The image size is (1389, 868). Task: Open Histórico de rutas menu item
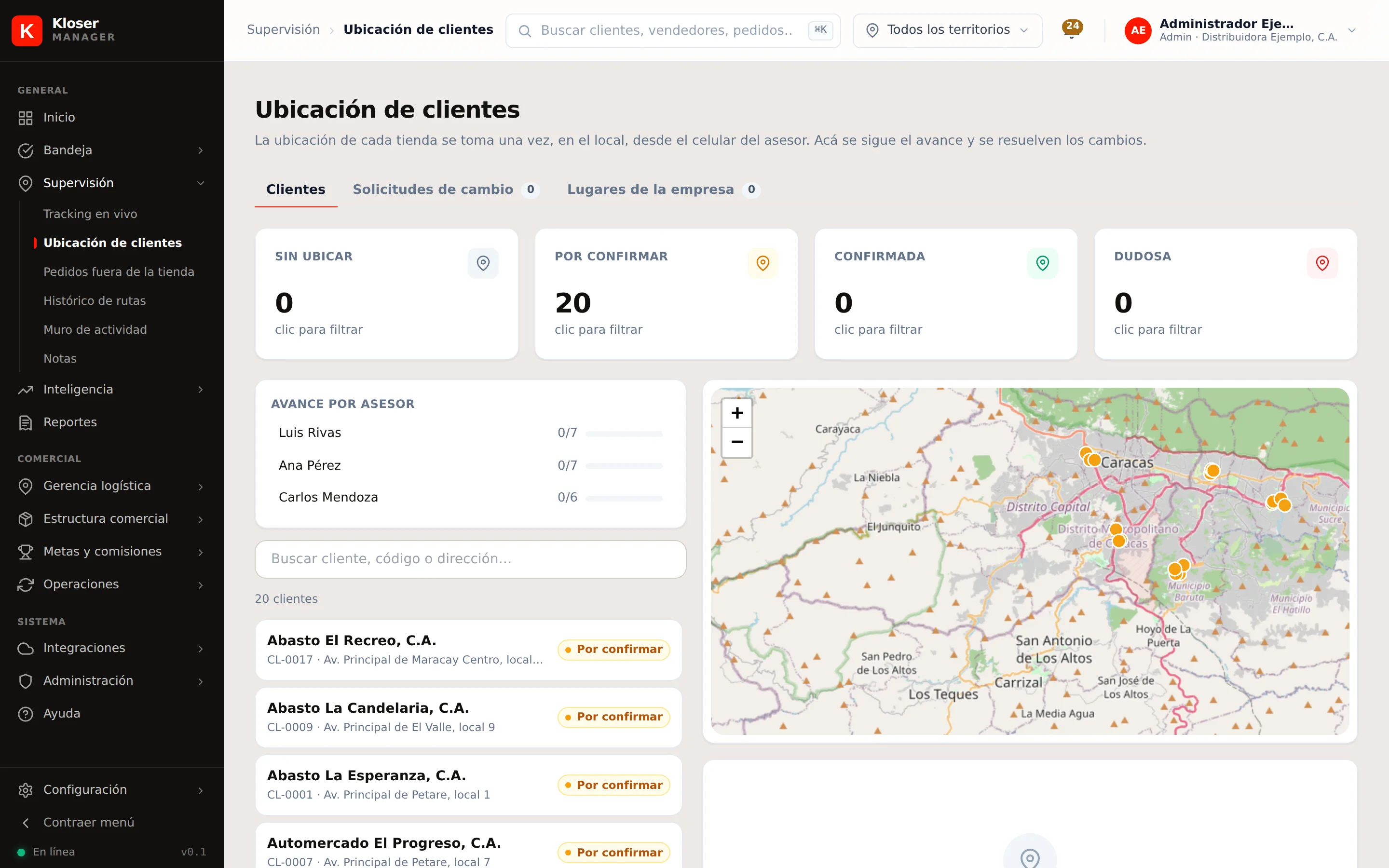pyautogui.click(x=95, y=301)
